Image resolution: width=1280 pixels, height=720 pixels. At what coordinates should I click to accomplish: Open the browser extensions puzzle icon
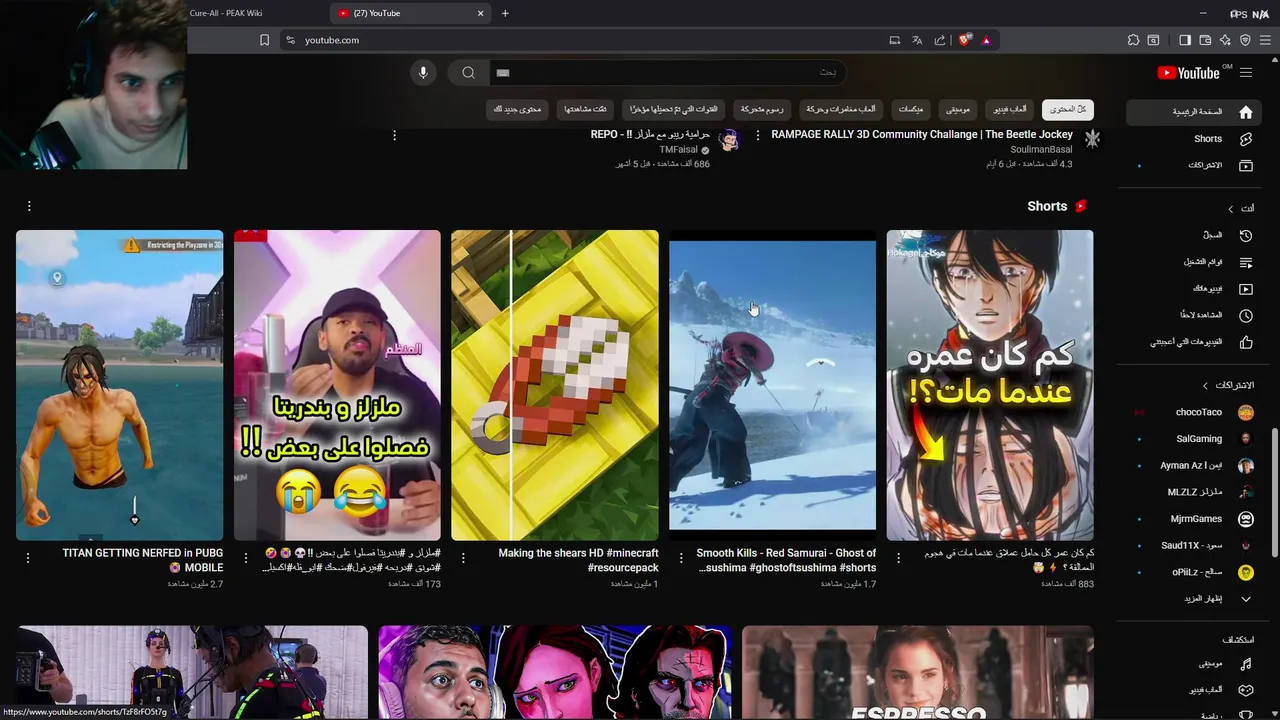click(1133, 40)
